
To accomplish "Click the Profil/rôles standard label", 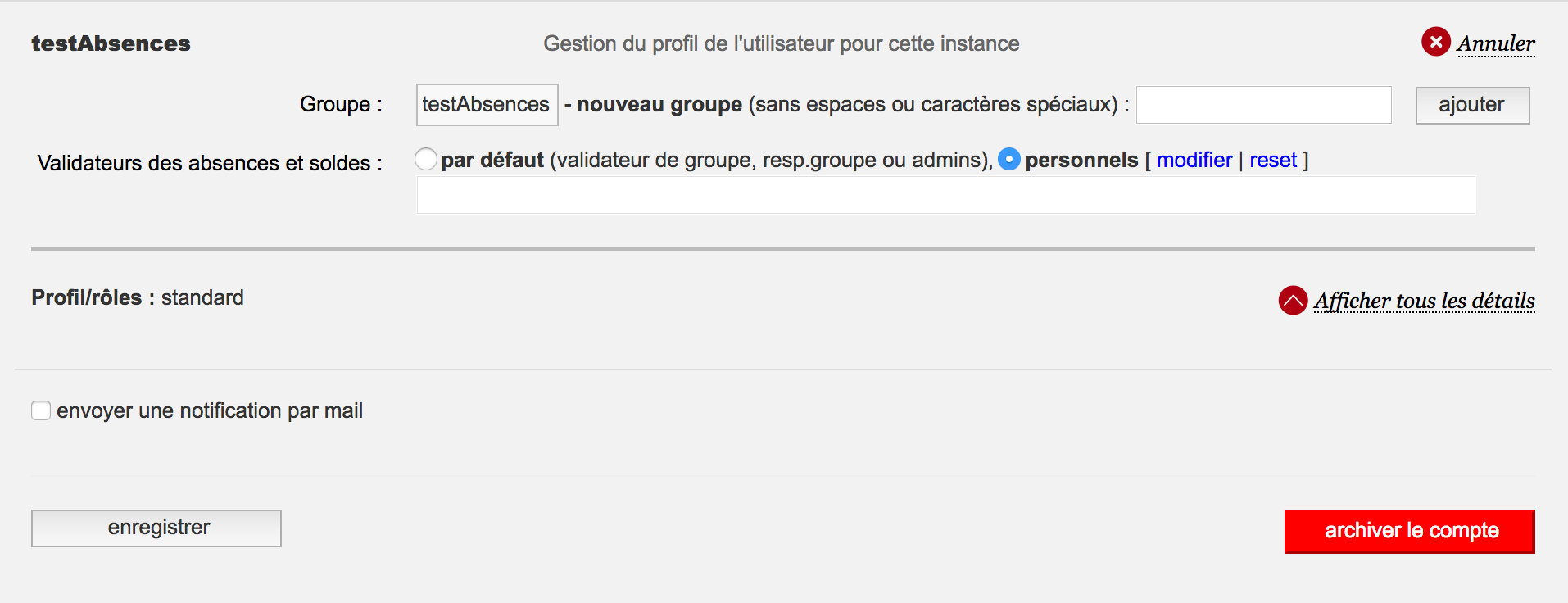I will pos(138,297).
